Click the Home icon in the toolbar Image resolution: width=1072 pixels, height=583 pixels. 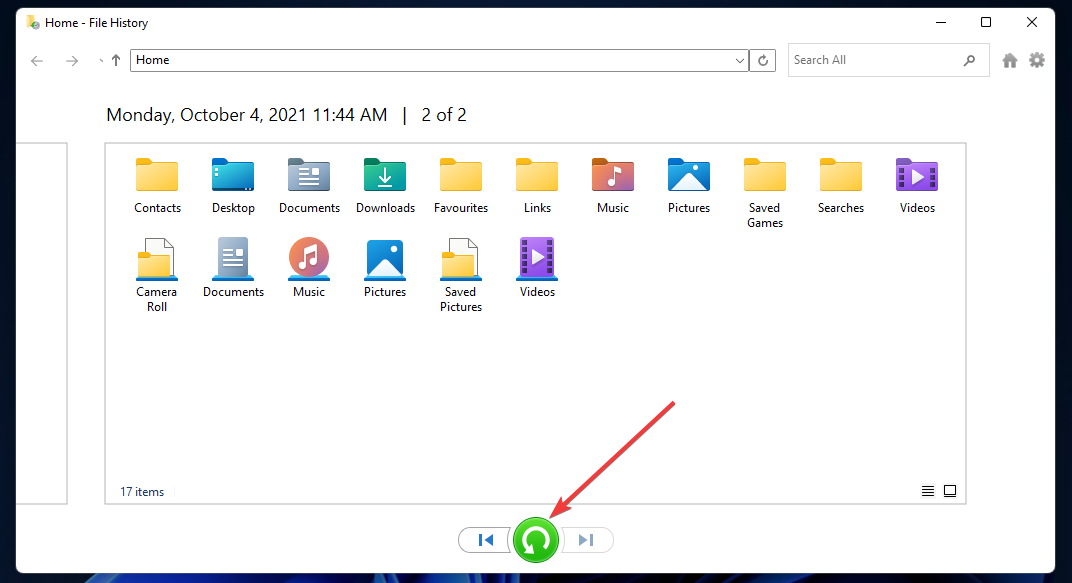(1010, 60)
